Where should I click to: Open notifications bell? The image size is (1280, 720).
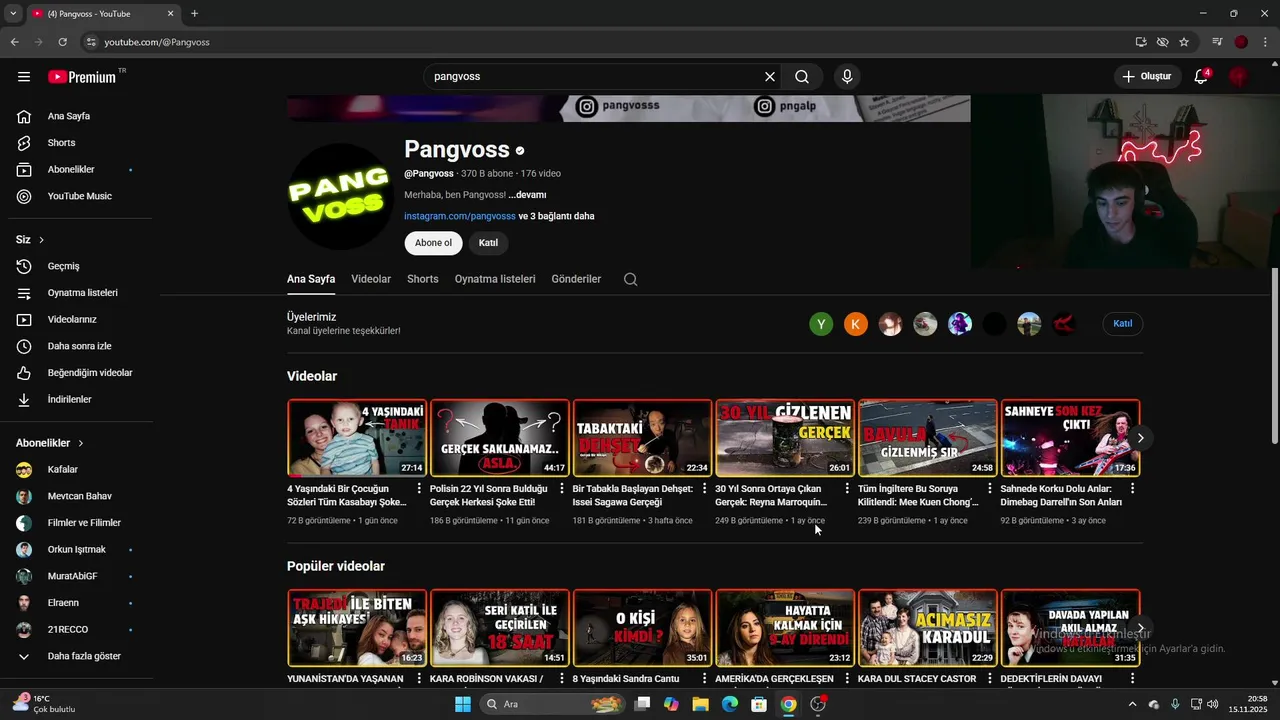(x=1201, y=77)
